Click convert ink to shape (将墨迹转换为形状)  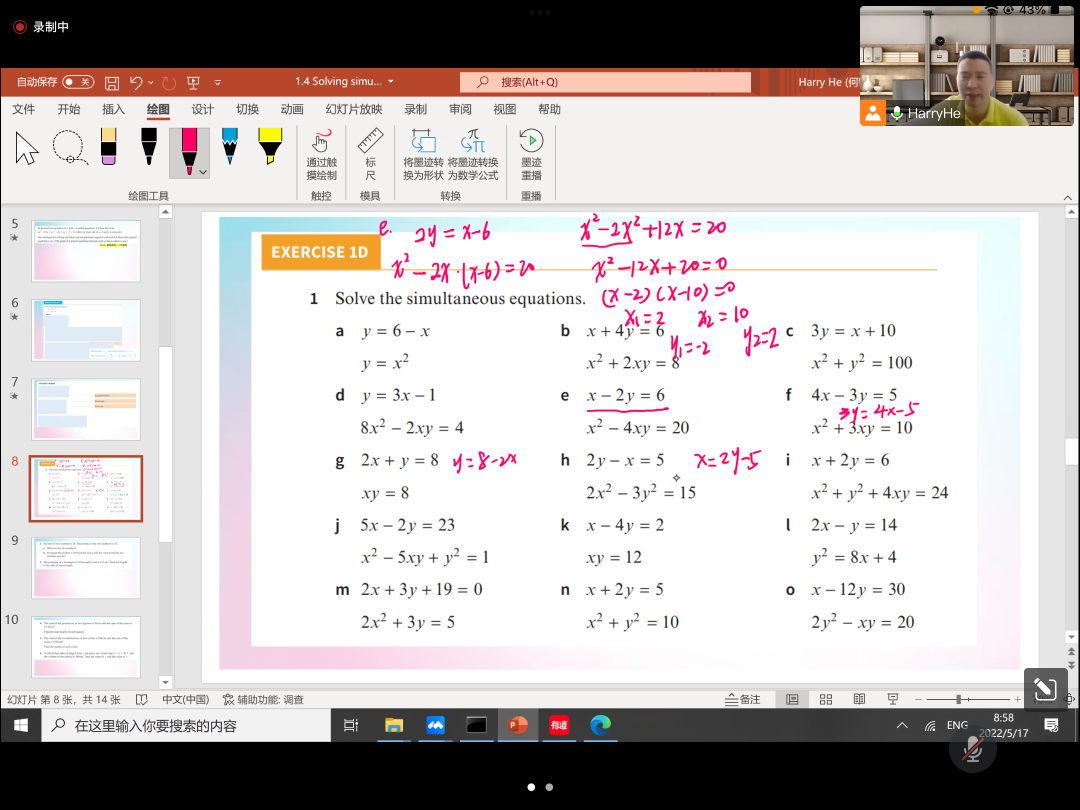click(423, 155)
